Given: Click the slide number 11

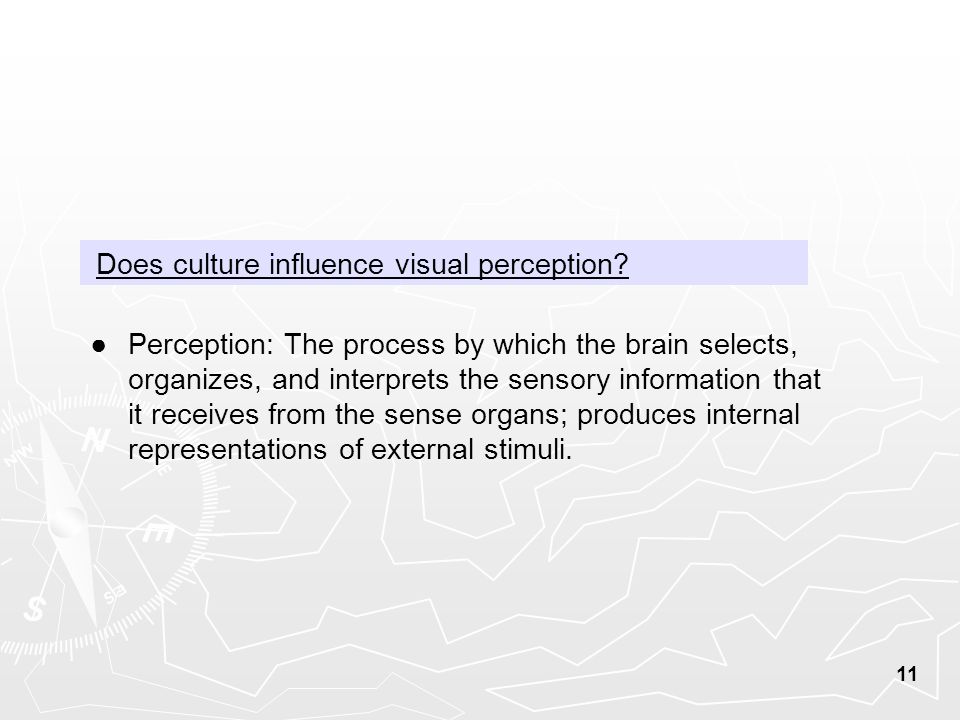Looking at the screenshot, I should 907,674.
